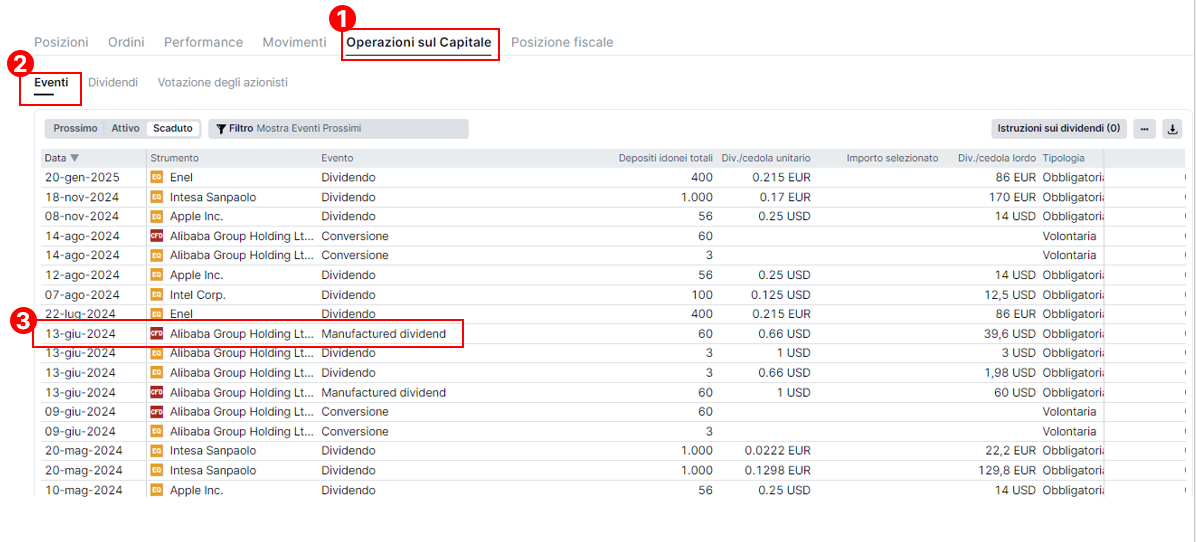Open the three-dots more options menu

tap(1144, 129)
